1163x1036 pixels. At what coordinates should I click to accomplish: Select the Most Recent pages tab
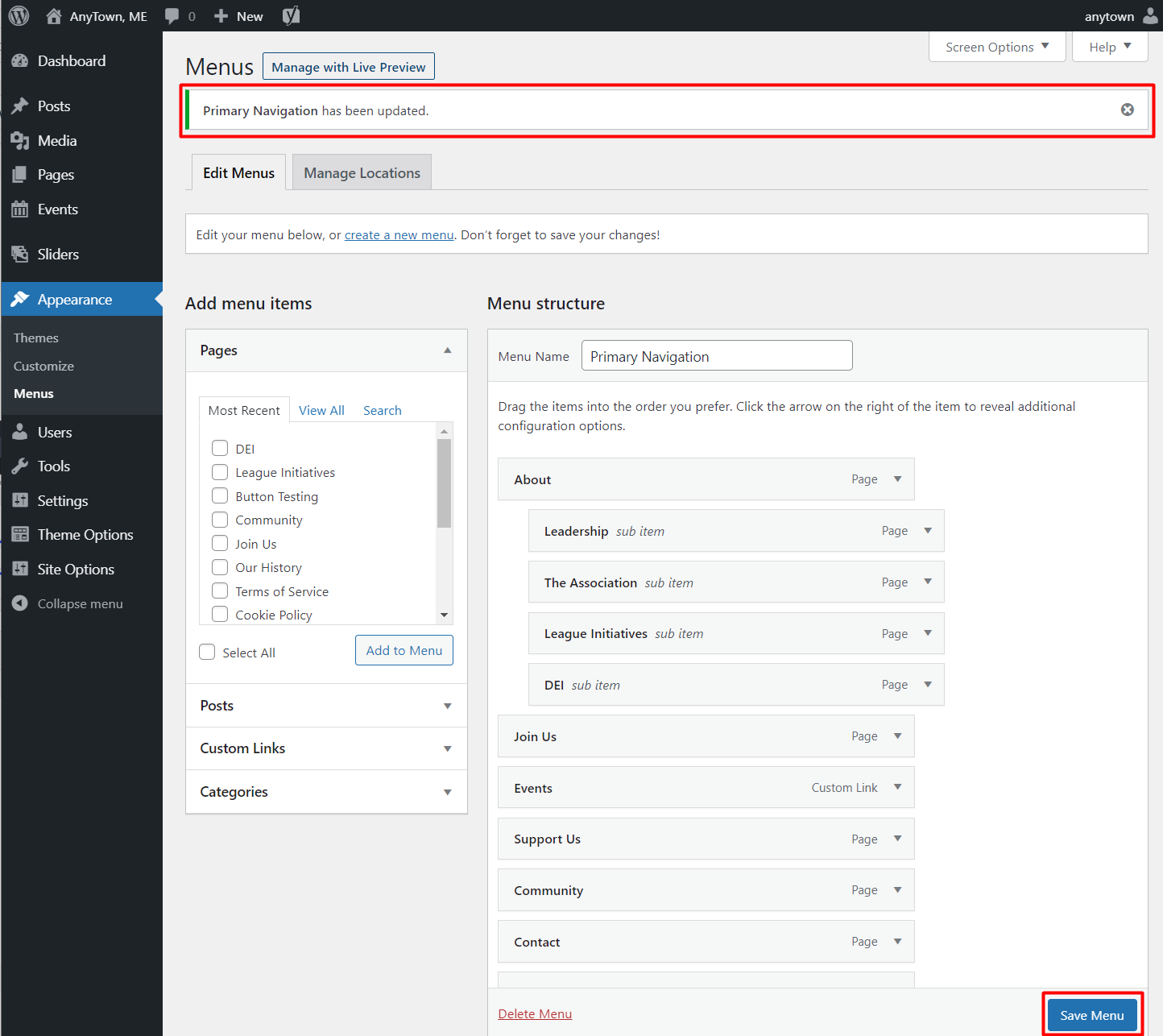pyautogui.click(x=244, y=410)
